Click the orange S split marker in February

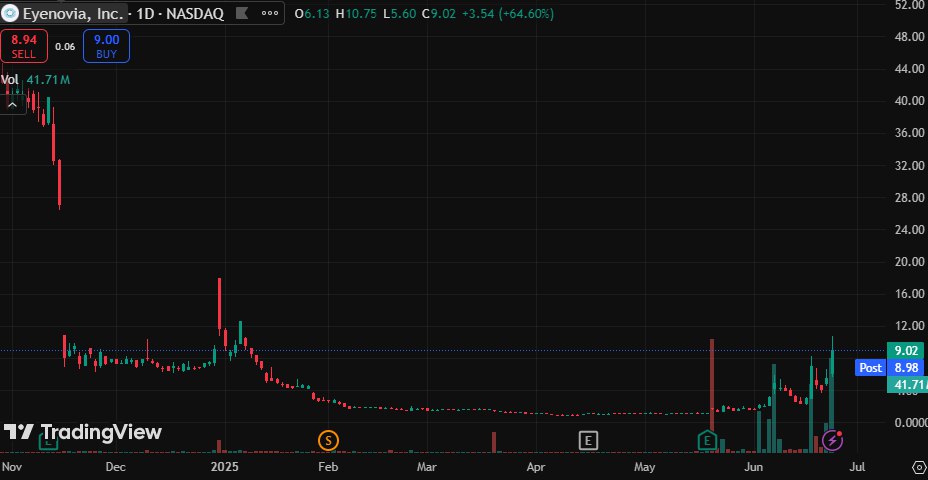click(327, 440)
